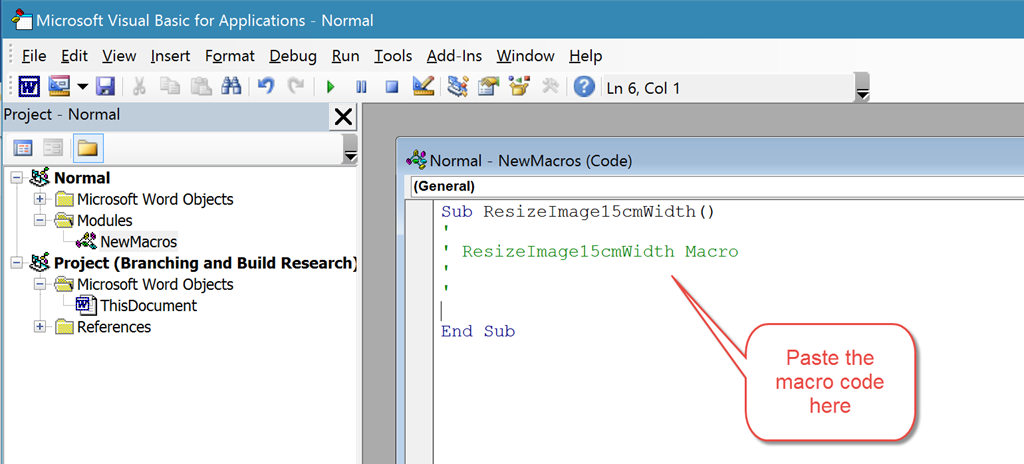Open the Project Explorer toolbar icon
This screenshot has width=1024, height=464.
(458, 87)
